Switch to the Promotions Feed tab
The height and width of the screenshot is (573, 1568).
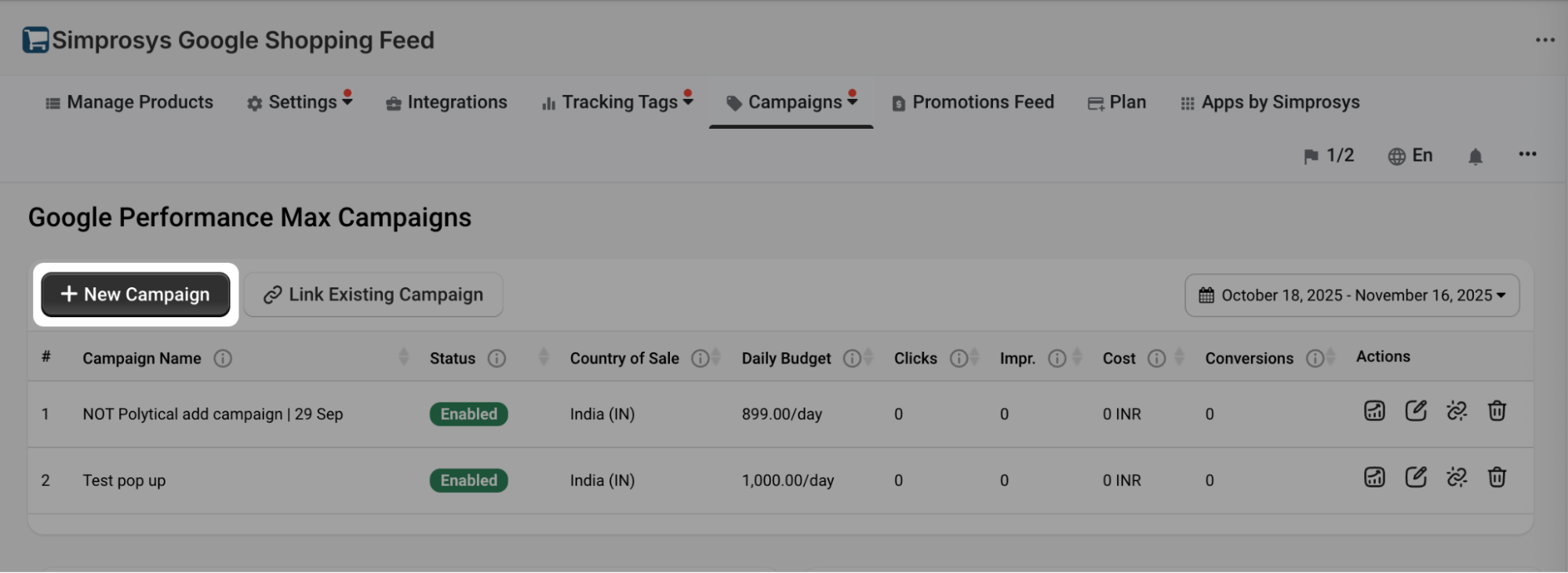tap(973, 103)
